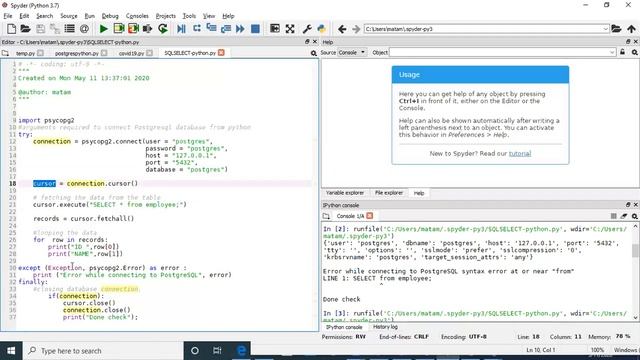Open PYTHONPATH manager python icon
Screen dimensions: 640x360
322,29
